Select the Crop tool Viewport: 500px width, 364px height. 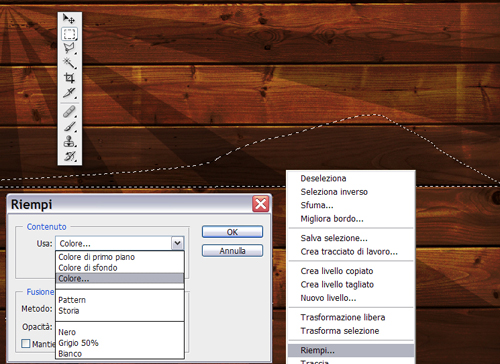[69, 78]
